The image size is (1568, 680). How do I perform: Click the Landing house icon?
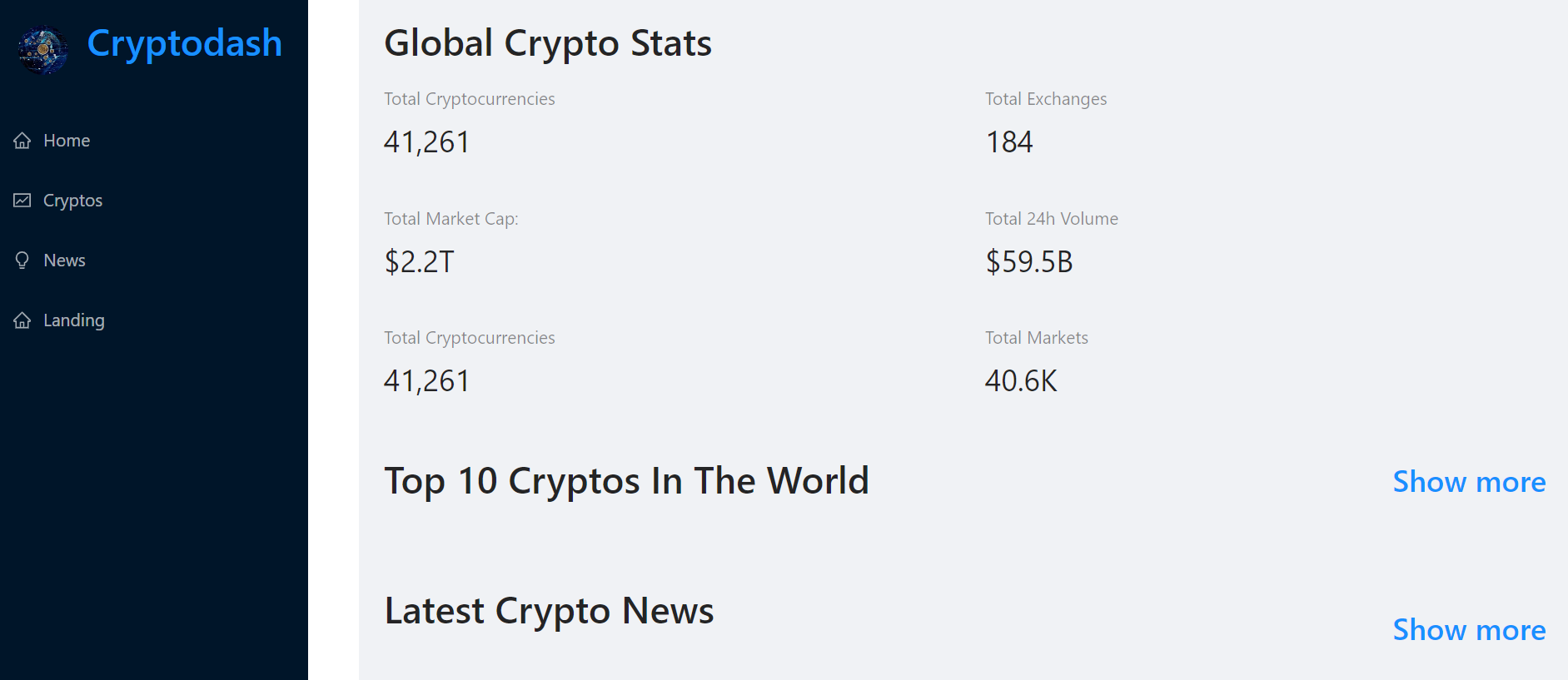(x=22, y=320)
